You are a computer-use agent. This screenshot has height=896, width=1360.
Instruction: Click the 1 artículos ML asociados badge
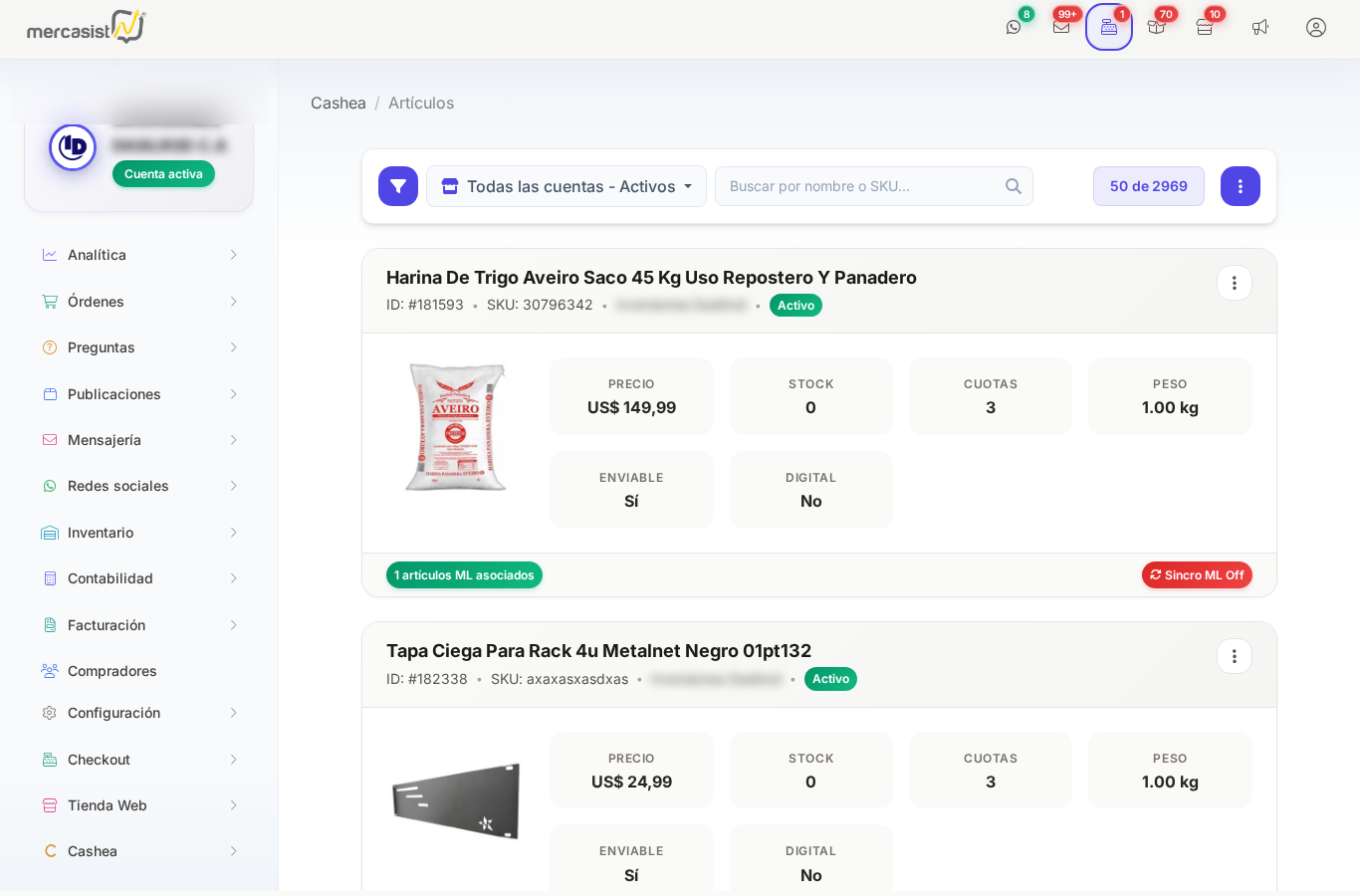click(x=464, y=575)
